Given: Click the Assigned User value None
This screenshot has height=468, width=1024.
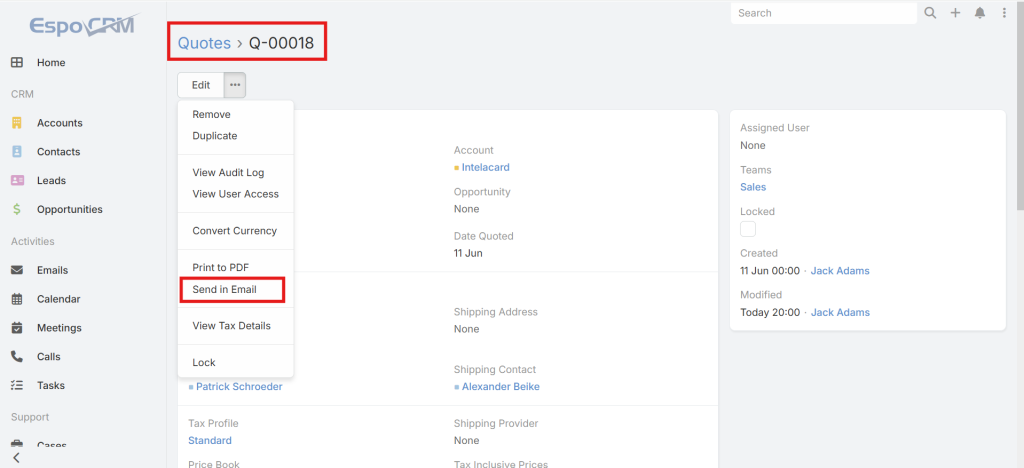Looking at the screenshot, I should tap(752, 145).
